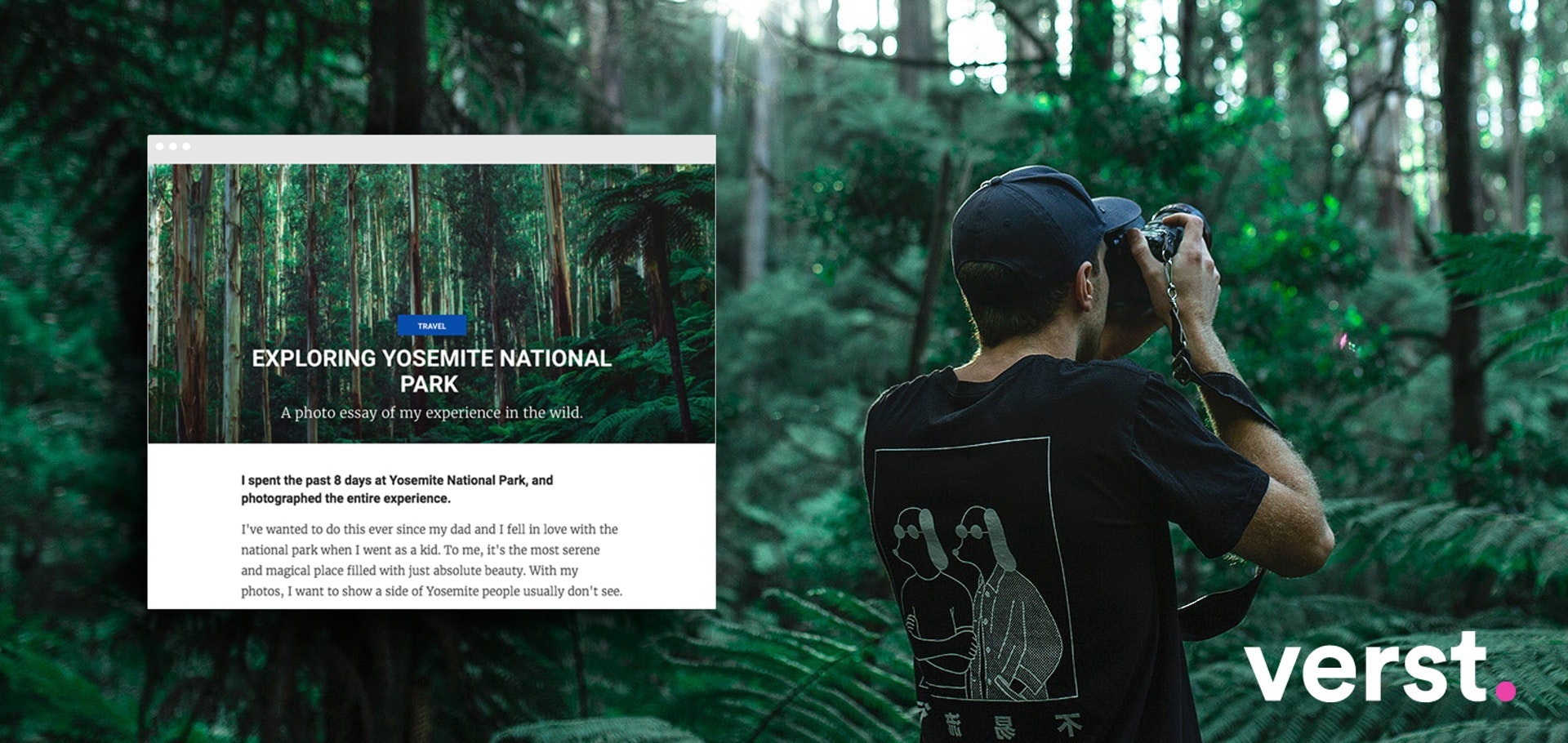1568x743 pixels.
Task: Click the bold intro about 8 days at Yosemite
Action: (x=397, y=489)
